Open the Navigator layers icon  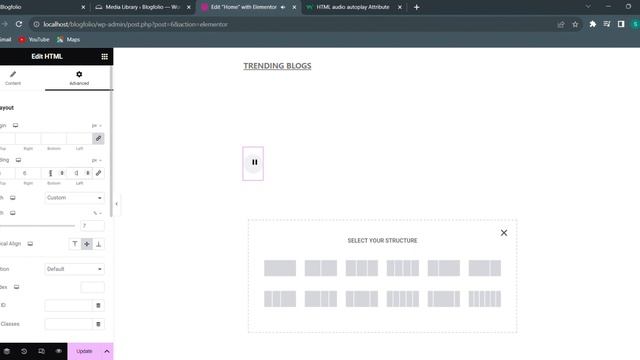click(7, 351)
